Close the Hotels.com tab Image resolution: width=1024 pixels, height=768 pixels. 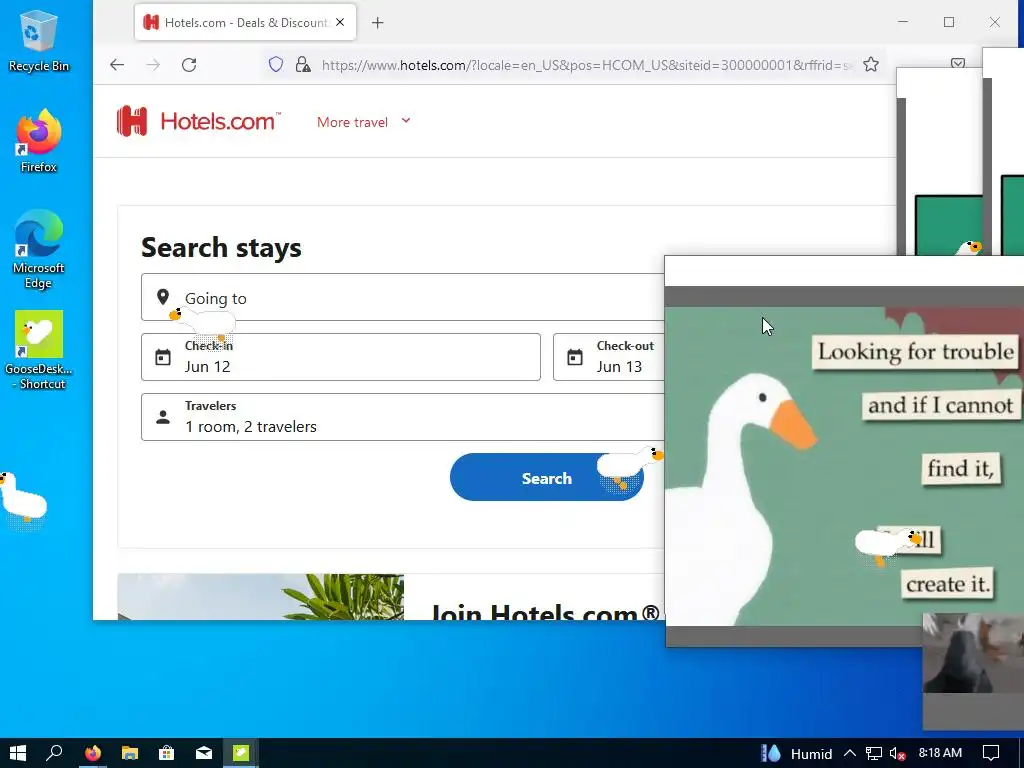pyautogui.click(x=340, y=22)
